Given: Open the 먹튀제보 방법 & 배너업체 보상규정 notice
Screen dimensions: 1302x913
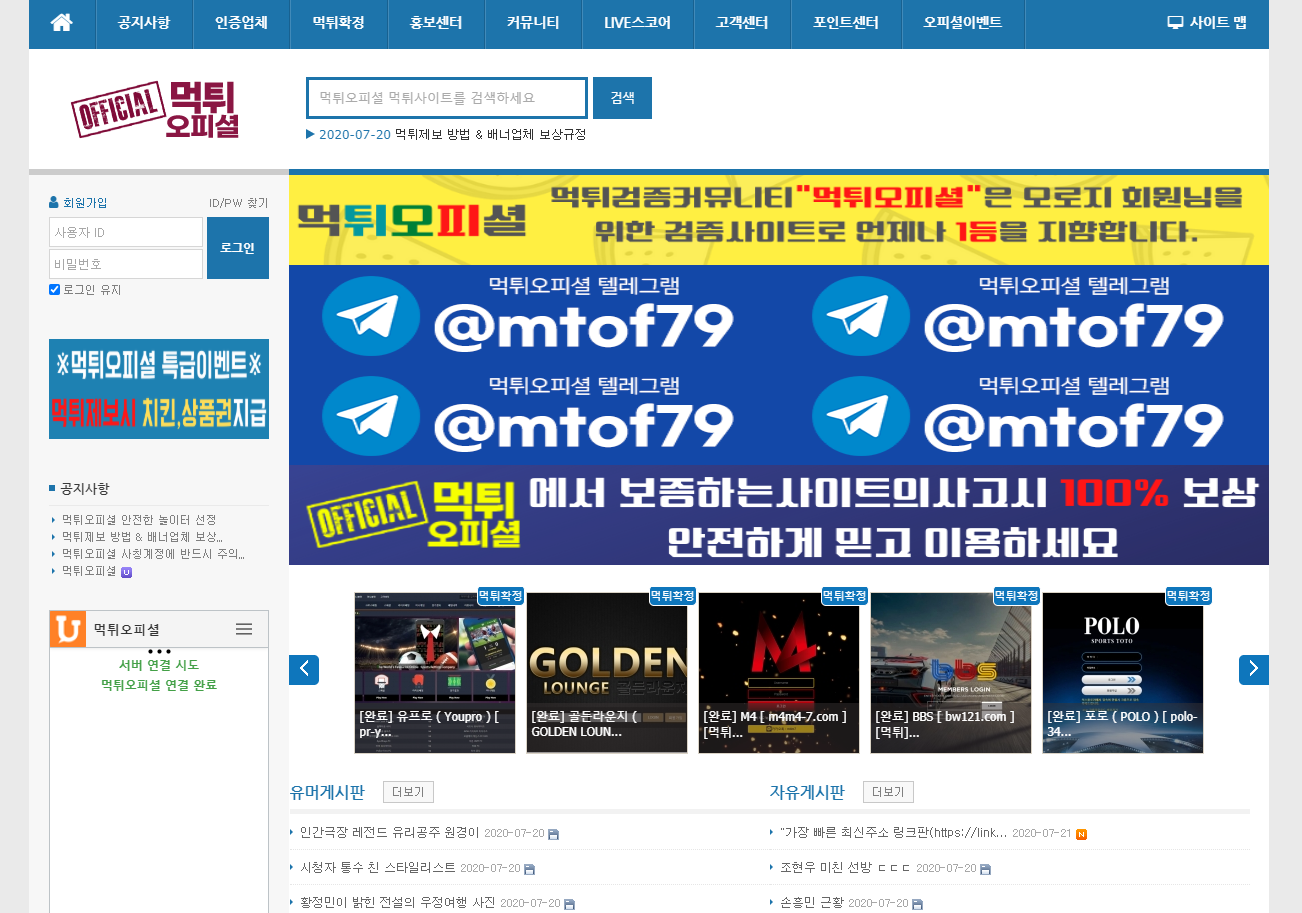Looking at the screenshot, I should pyautogui.click(x=490, y=134).
